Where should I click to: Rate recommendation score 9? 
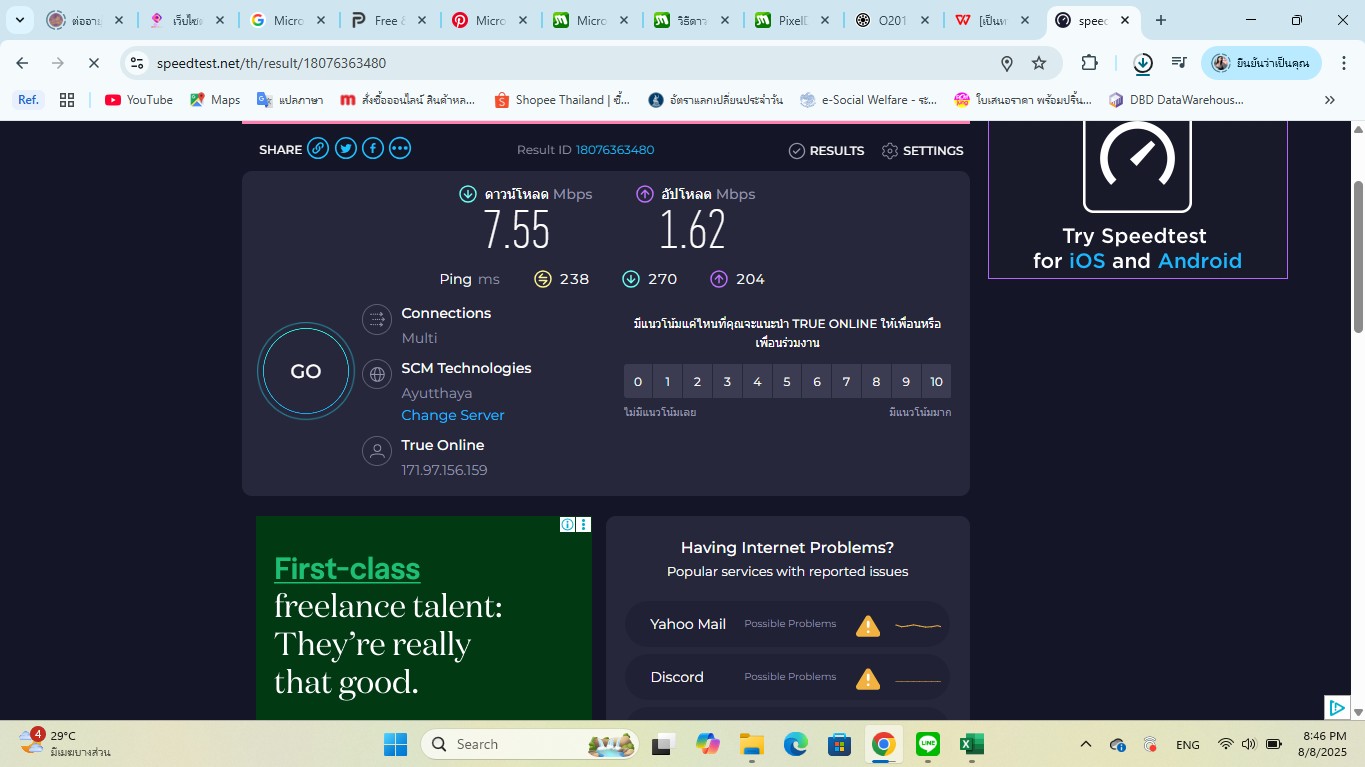(906, 381)
